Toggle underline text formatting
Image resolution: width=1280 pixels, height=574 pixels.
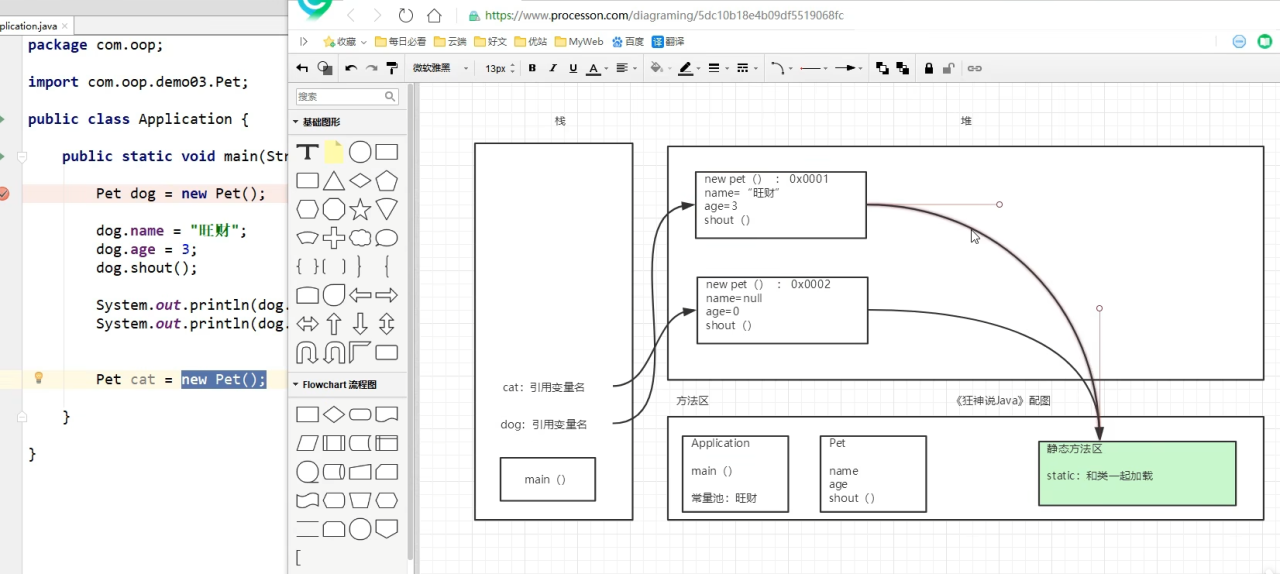point(573,68)
